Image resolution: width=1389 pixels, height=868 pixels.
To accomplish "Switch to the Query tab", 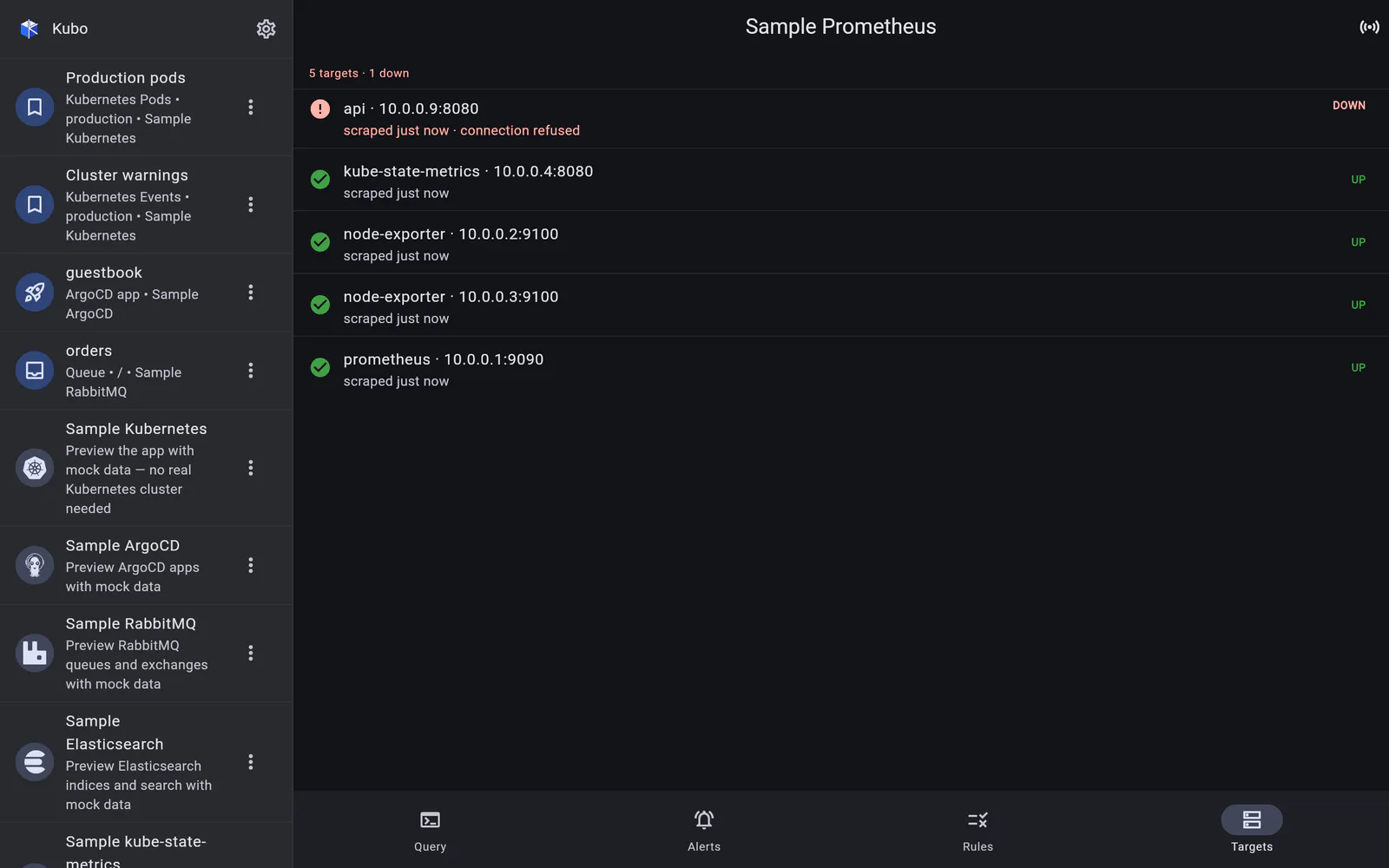I will tap(430, 830).
